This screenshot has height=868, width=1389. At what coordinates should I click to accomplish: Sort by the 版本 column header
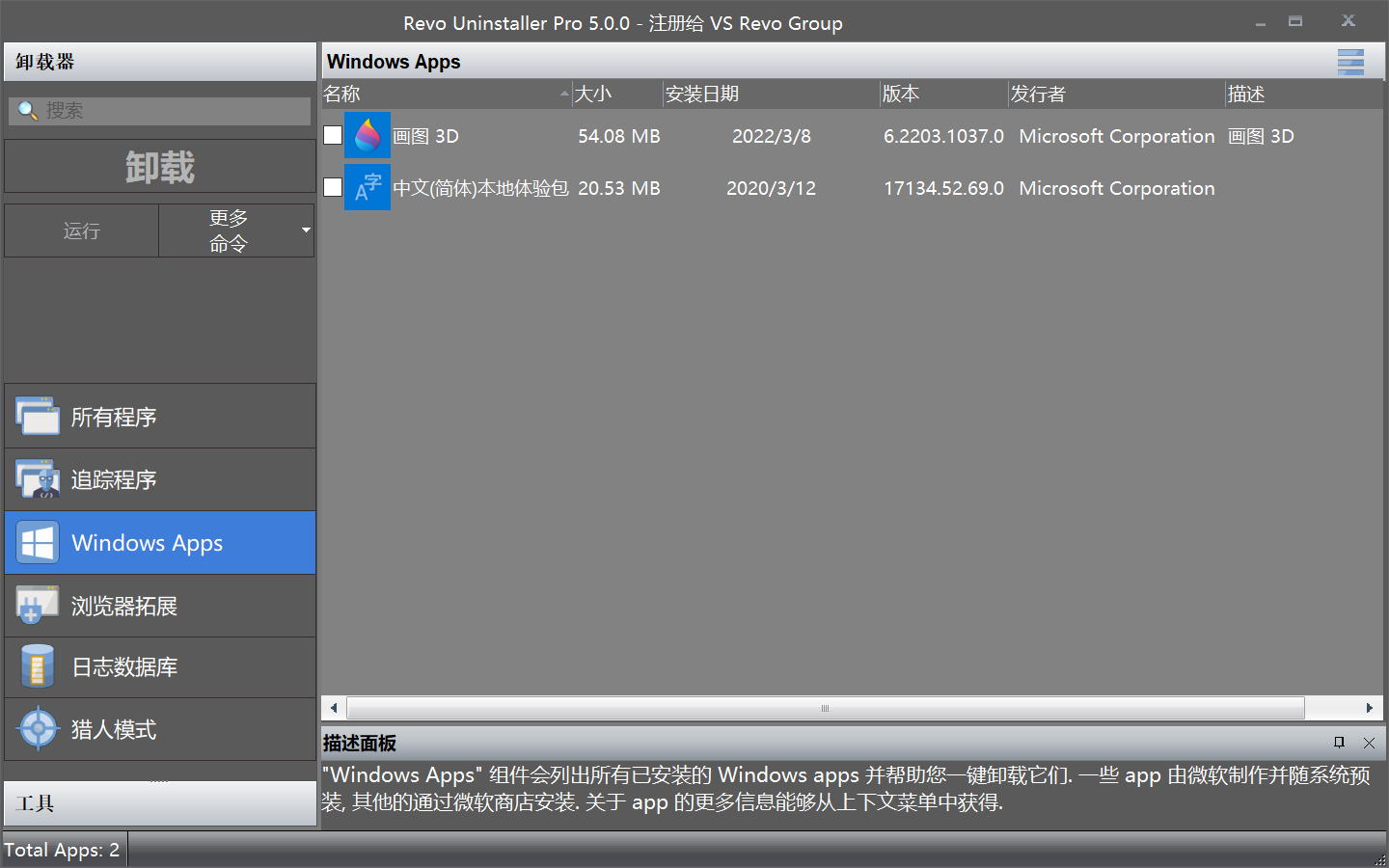(x=944, y=94)
